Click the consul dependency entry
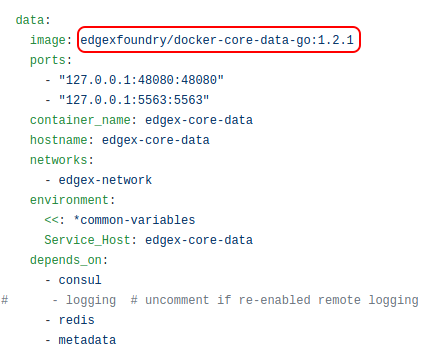440x363 pixels. (x=80, y=280)
